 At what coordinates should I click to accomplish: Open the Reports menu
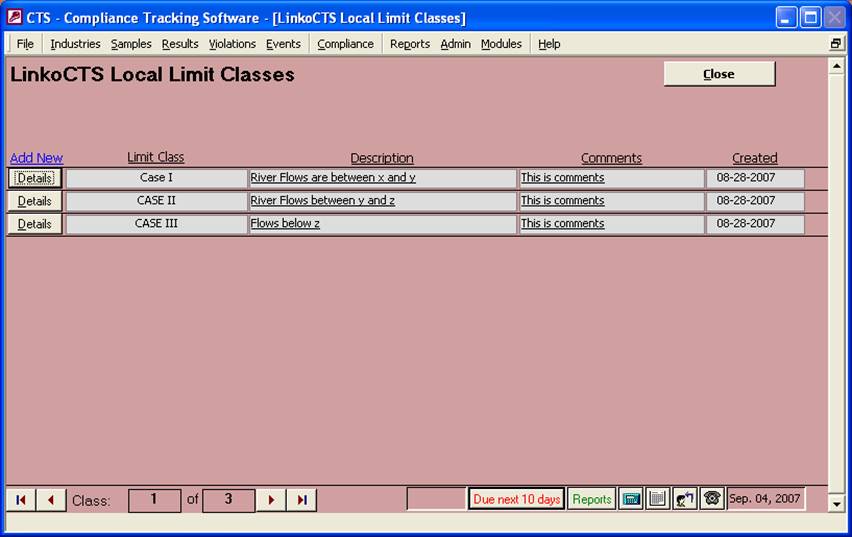point(410,44)
